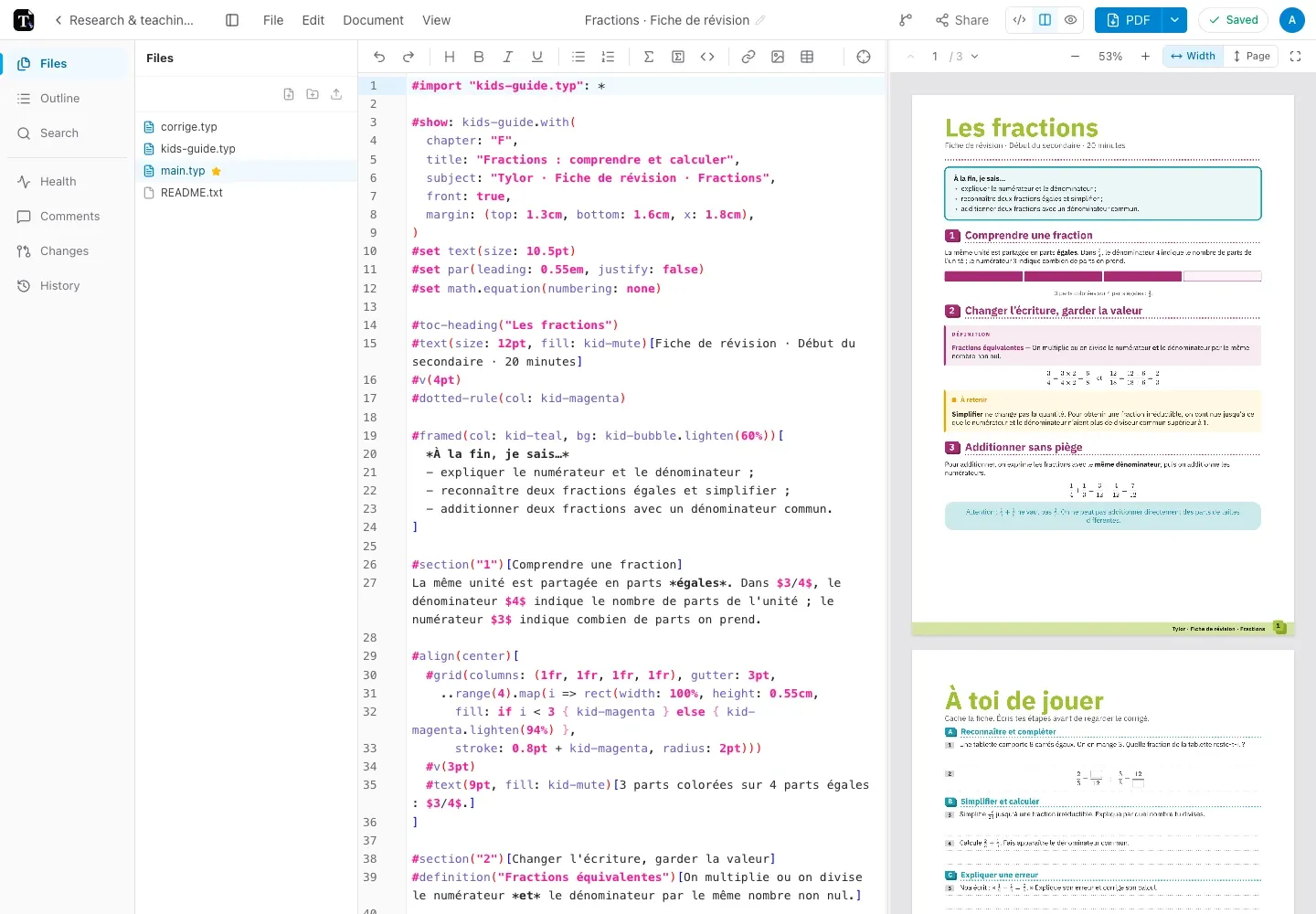
Task: Click the star marker on main.typ
Action: pos(217,171)
